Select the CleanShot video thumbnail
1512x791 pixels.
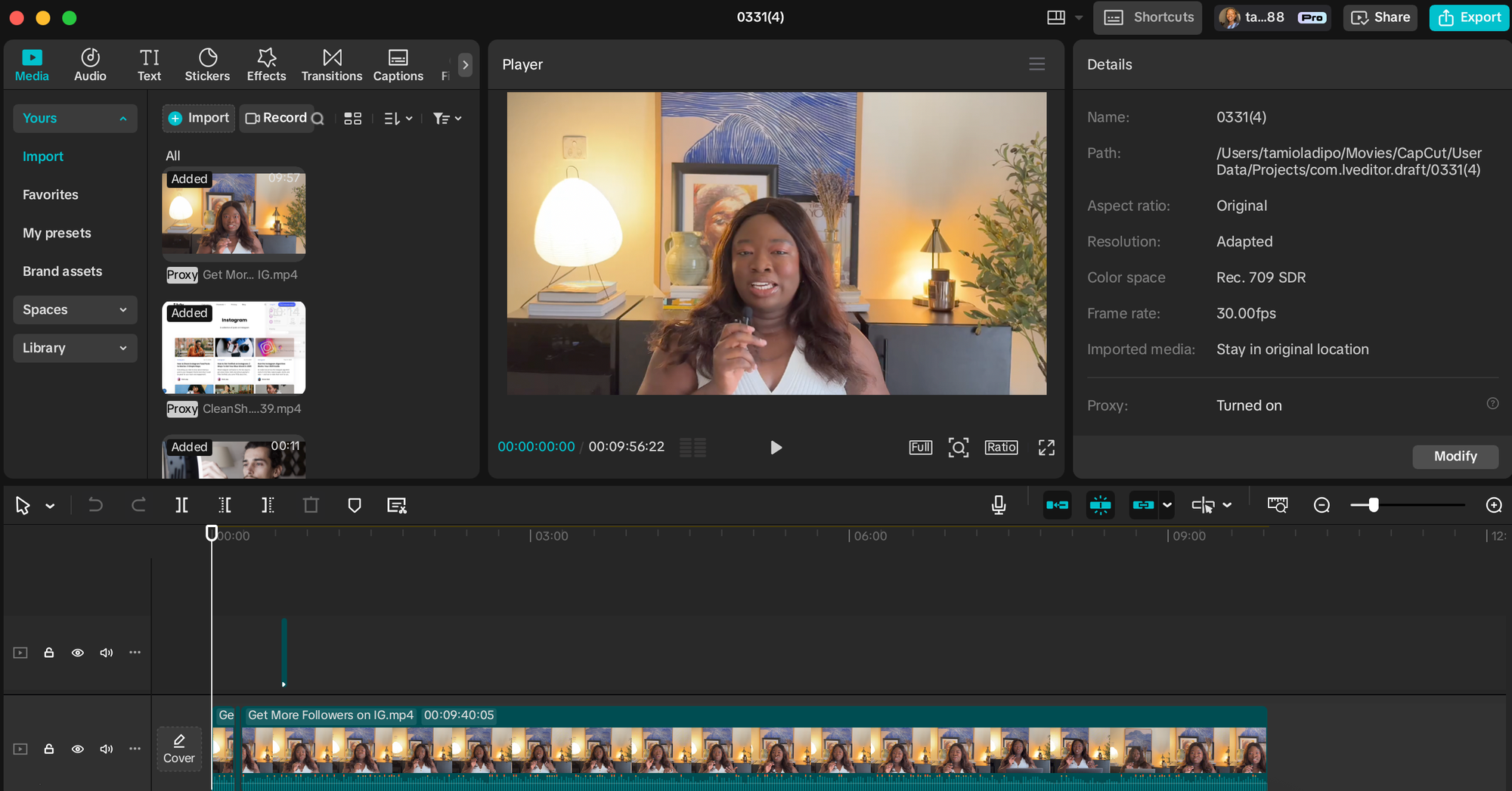pos(233,348)
